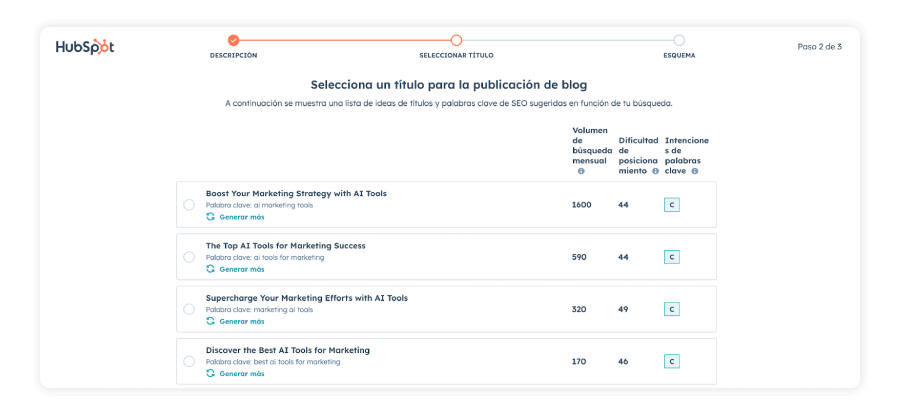Select title Supercharge Your Marketing Efforts radio
The image size is (901, 416).
[189, 309]
